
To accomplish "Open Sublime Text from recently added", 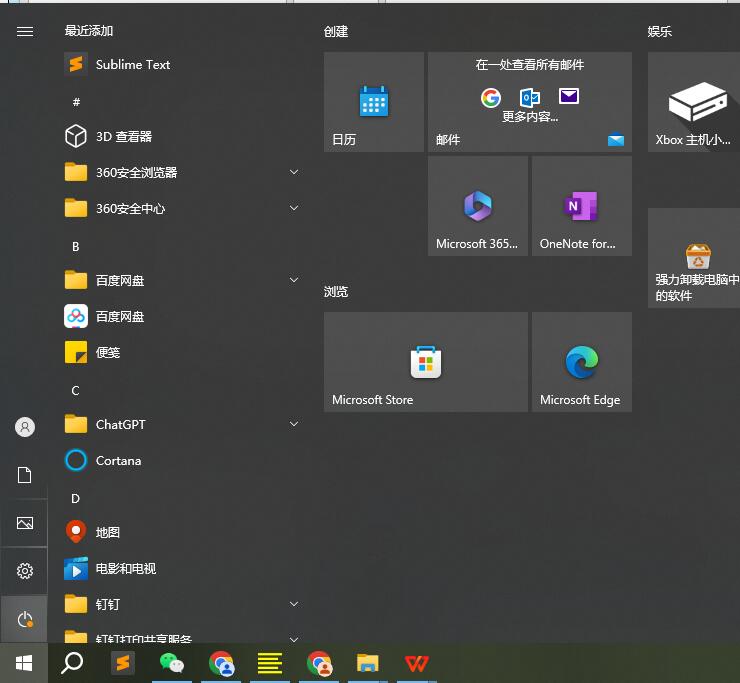I will [x=132, y=65].
